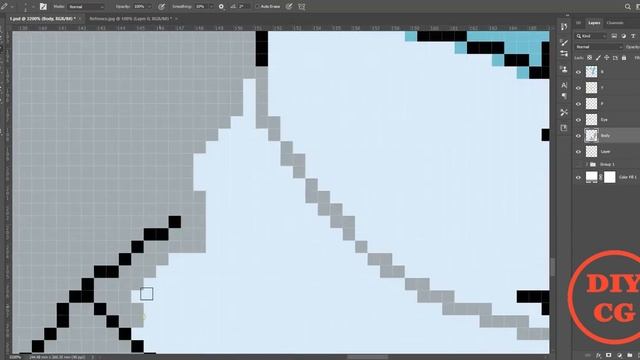Select the top layer thumbnail
The width and height of the screenshot is (640, 360).
pos(591,72)
